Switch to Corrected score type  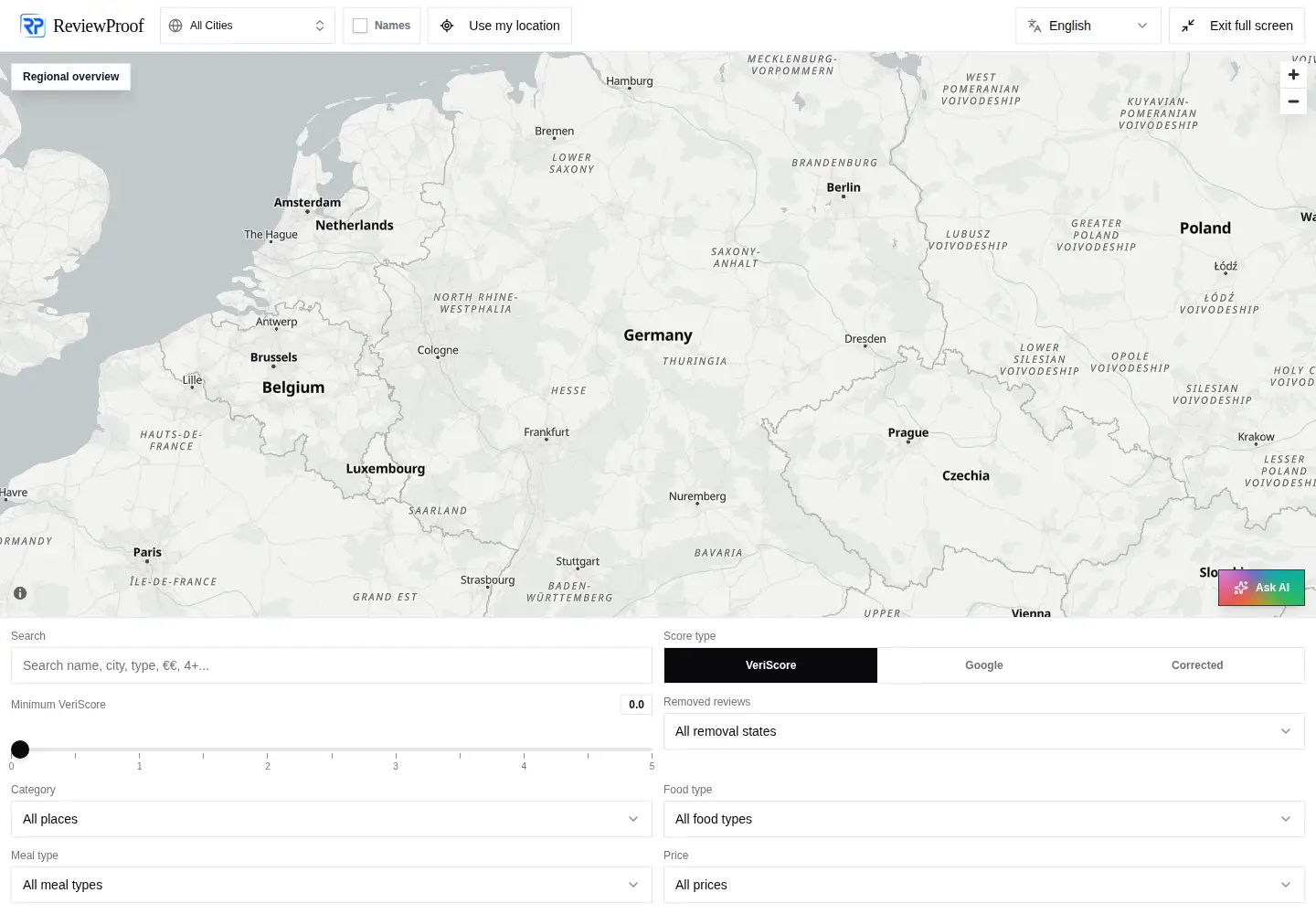click(x=1197, y=665)
